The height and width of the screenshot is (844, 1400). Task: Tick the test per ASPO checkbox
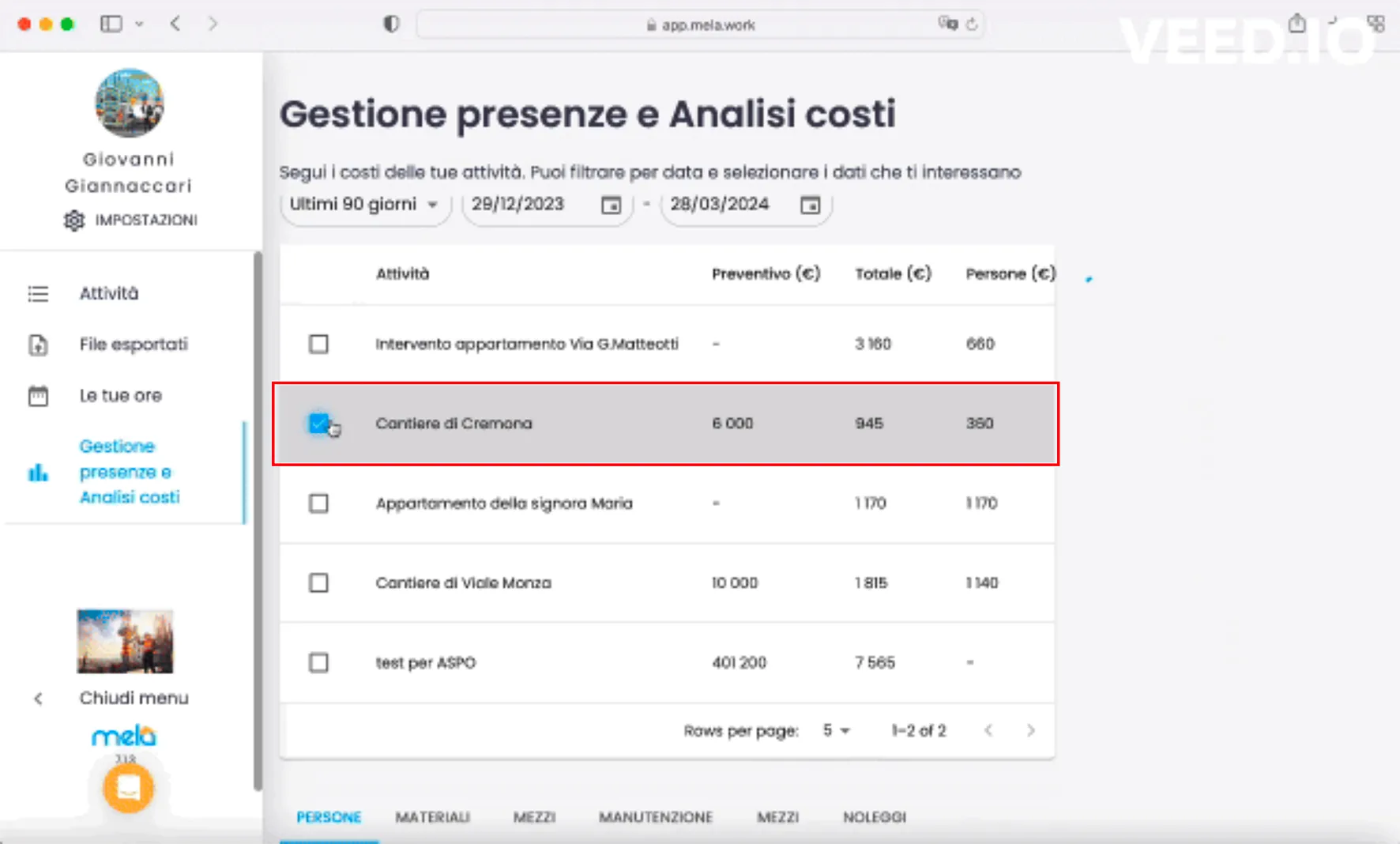click(318, 662)
